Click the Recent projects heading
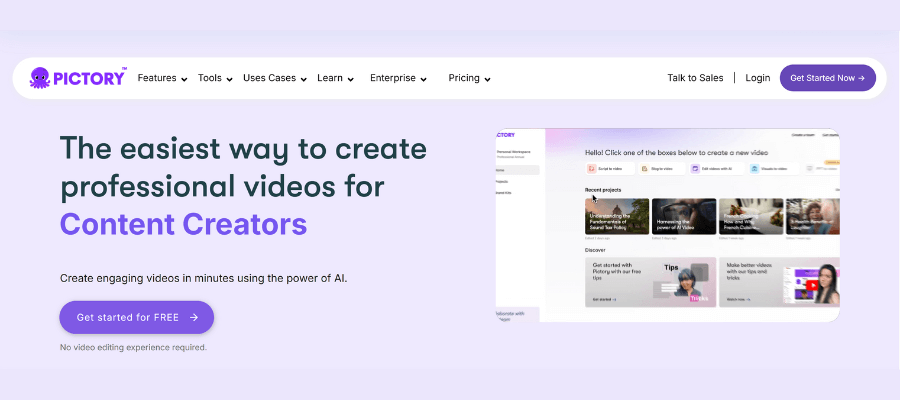Image resolution: width=900 pixels, height=400 pixels. [603, 190]
